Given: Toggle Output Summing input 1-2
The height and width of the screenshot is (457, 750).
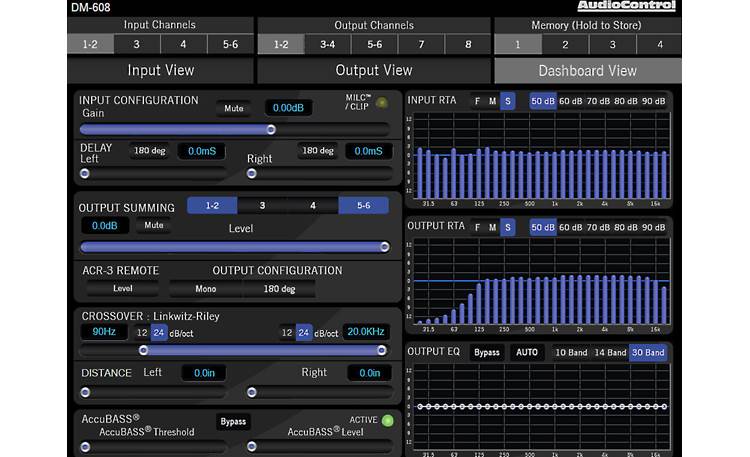Looking at the screenshot, I should point(212,205).
